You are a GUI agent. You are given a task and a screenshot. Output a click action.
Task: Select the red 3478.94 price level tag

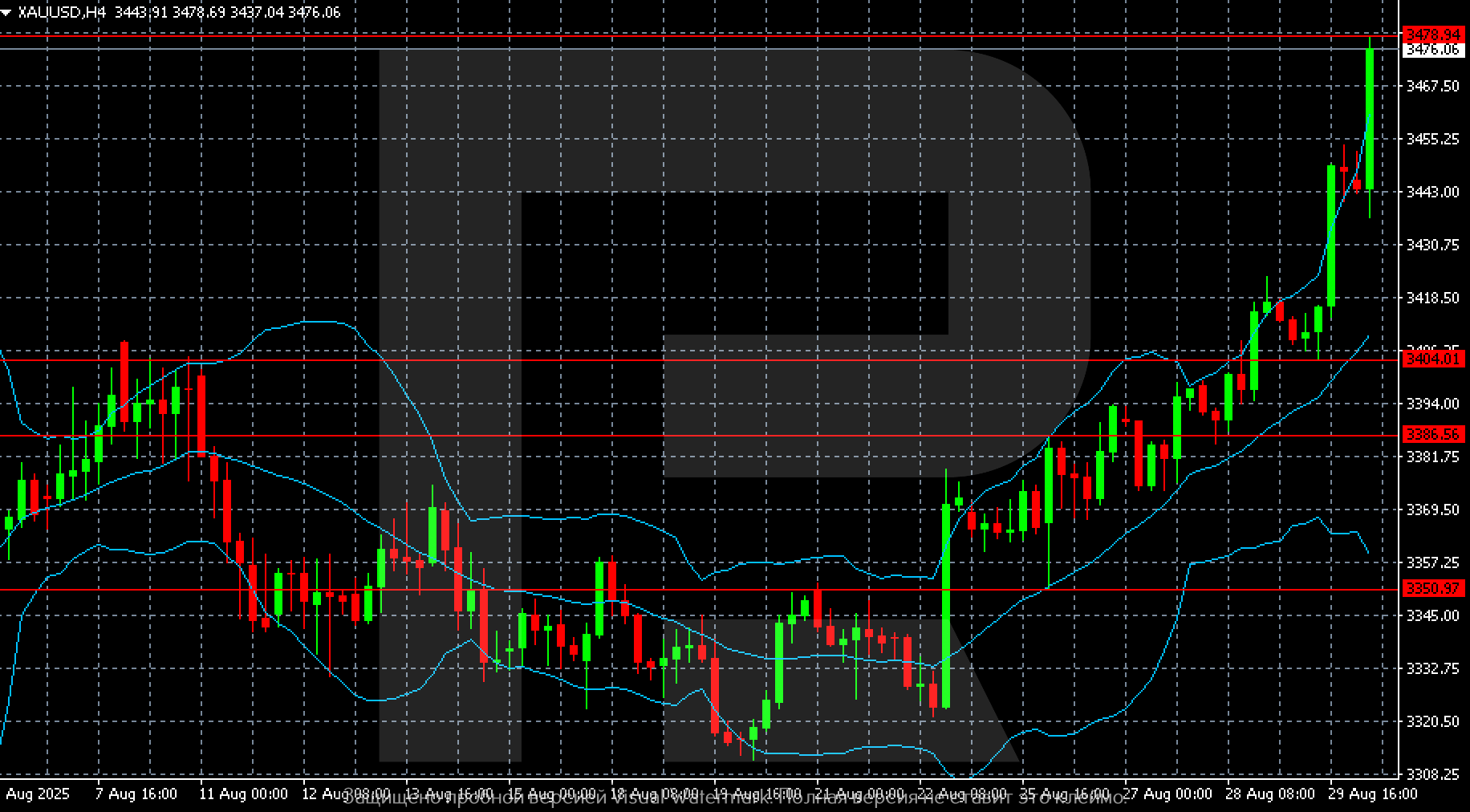pyautogui.click(x=1433, y=35)
